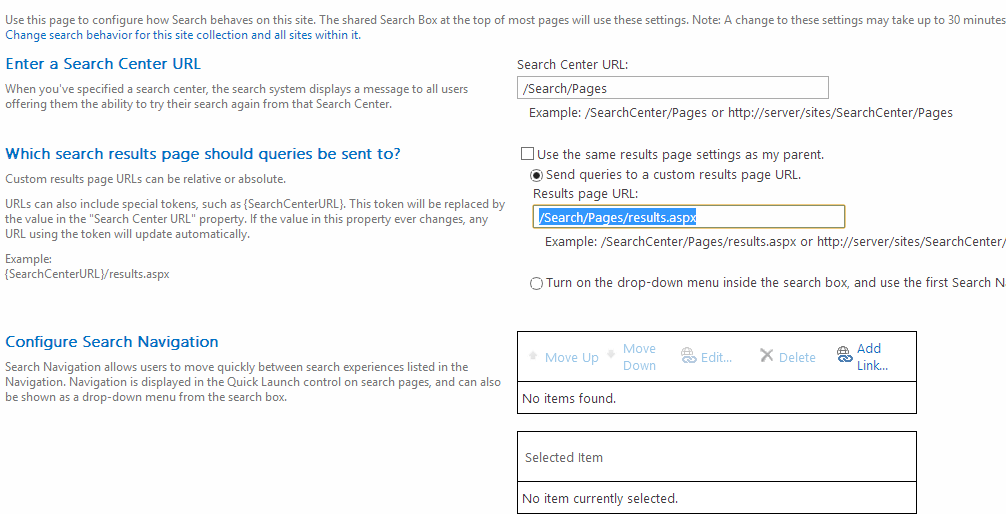Click the 'Search Center URL:' label
Viewport: 1006px width, 514px height.
[572, 65]
